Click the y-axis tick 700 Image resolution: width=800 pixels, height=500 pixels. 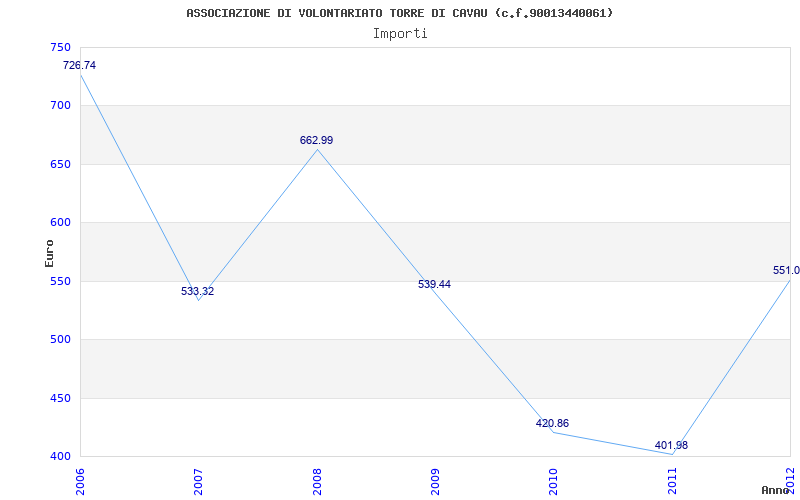coord(60,106)
